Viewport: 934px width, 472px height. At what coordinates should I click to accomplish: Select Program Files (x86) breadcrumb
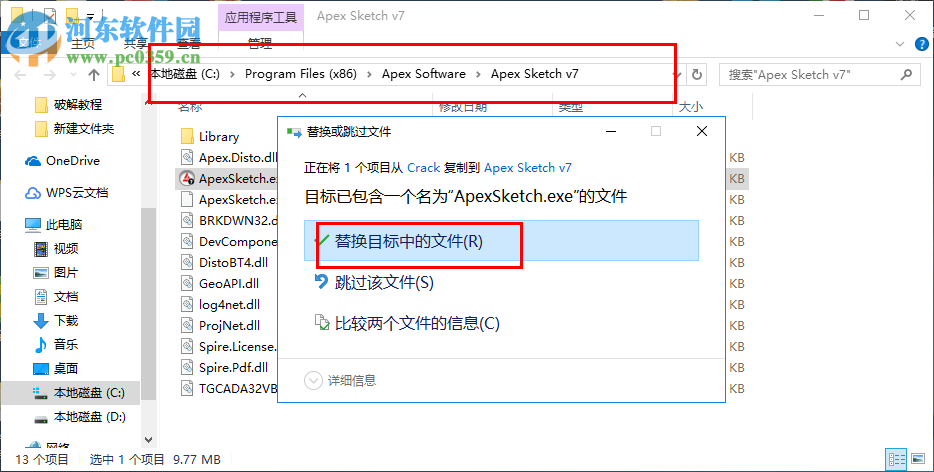pyautogui.click(x=301, y=74)
